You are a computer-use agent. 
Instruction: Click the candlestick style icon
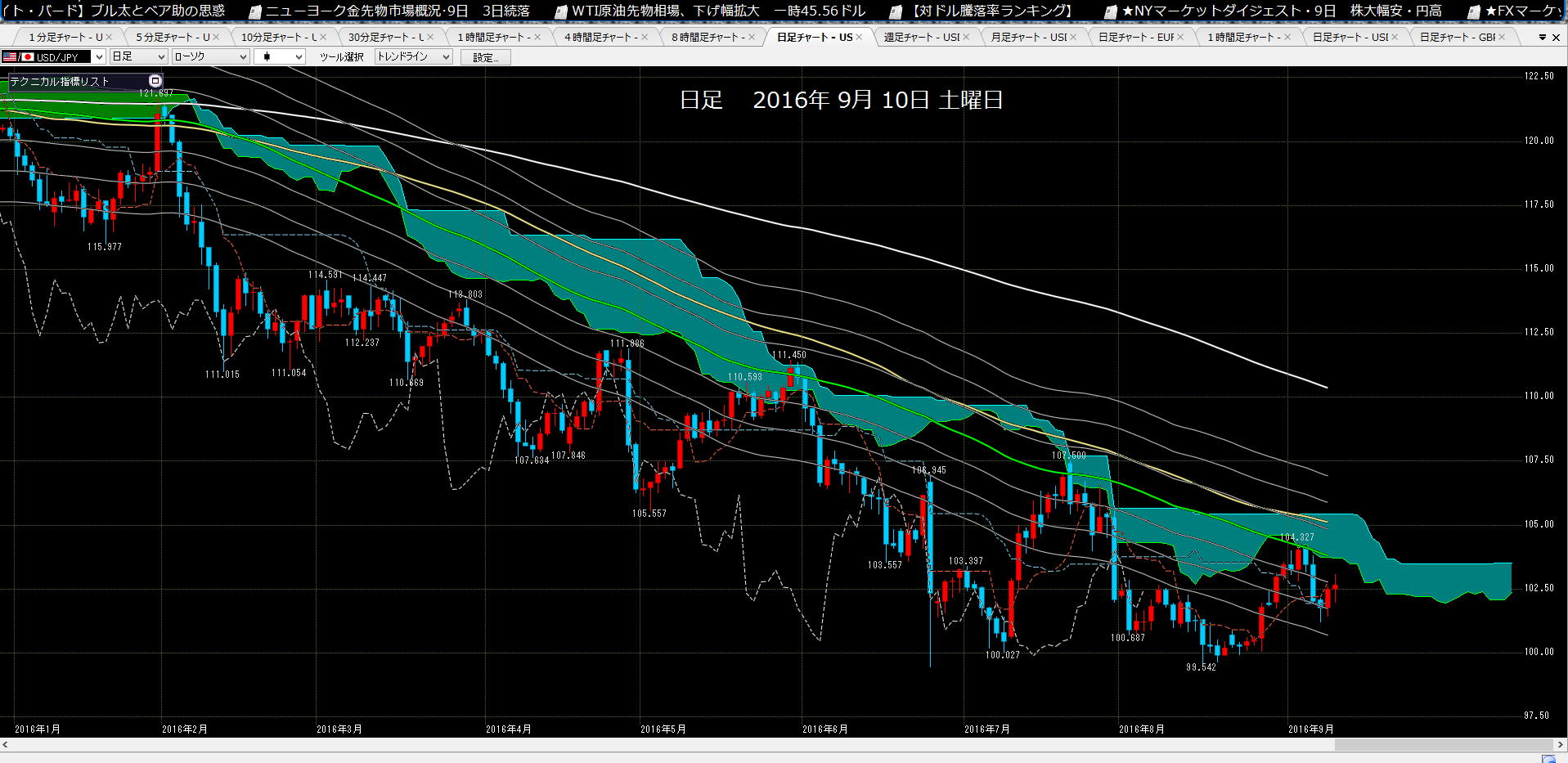pos(267,57)
